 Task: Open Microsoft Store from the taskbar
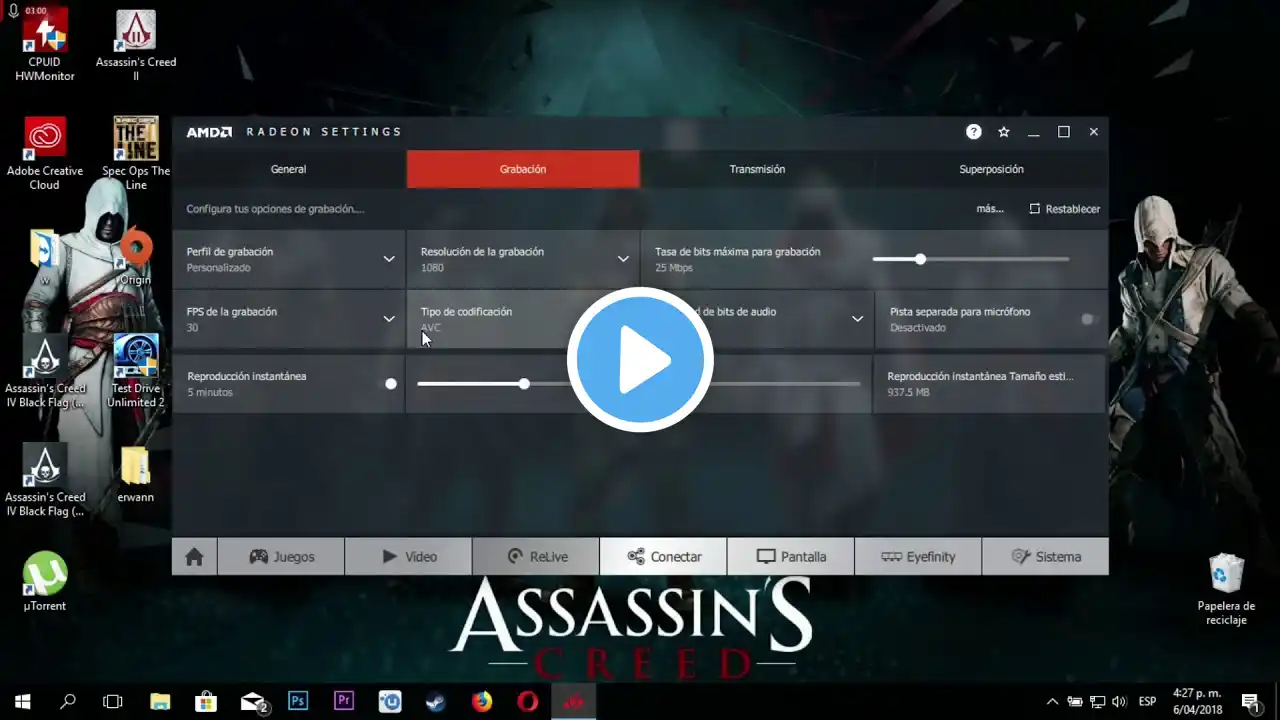coord(206,701)
